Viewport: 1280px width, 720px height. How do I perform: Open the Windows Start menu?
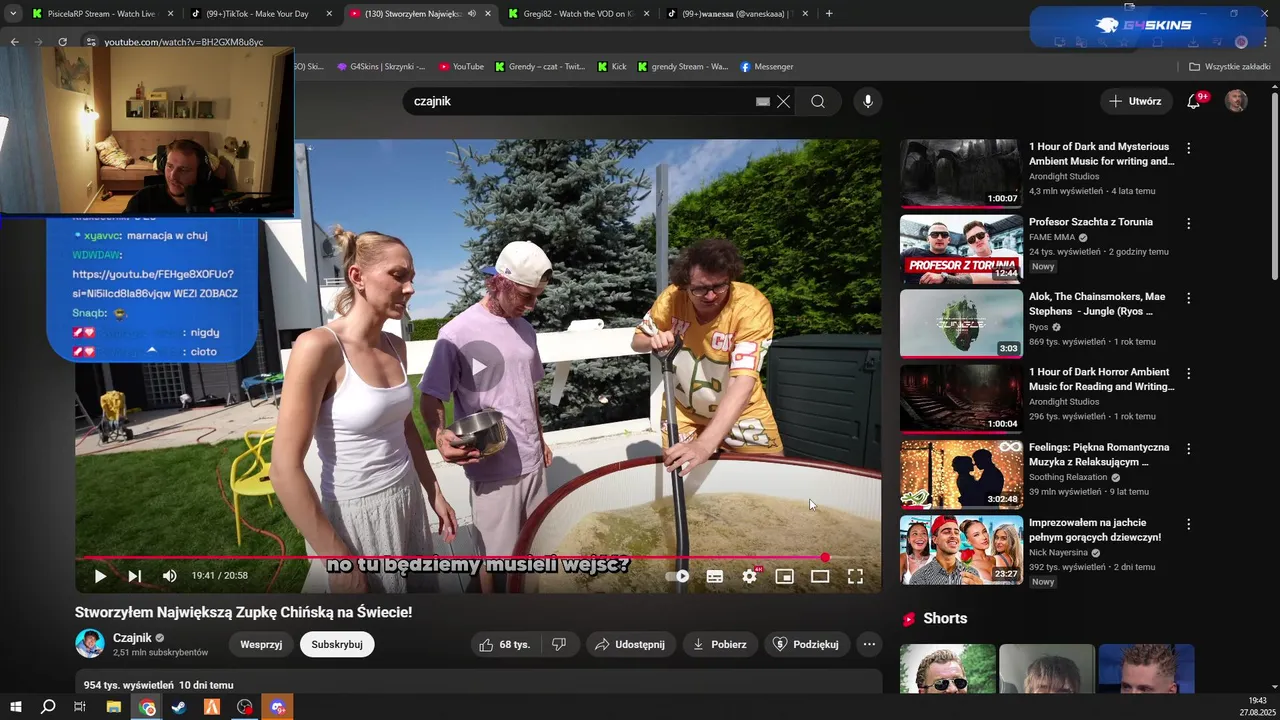click(15, 707)
